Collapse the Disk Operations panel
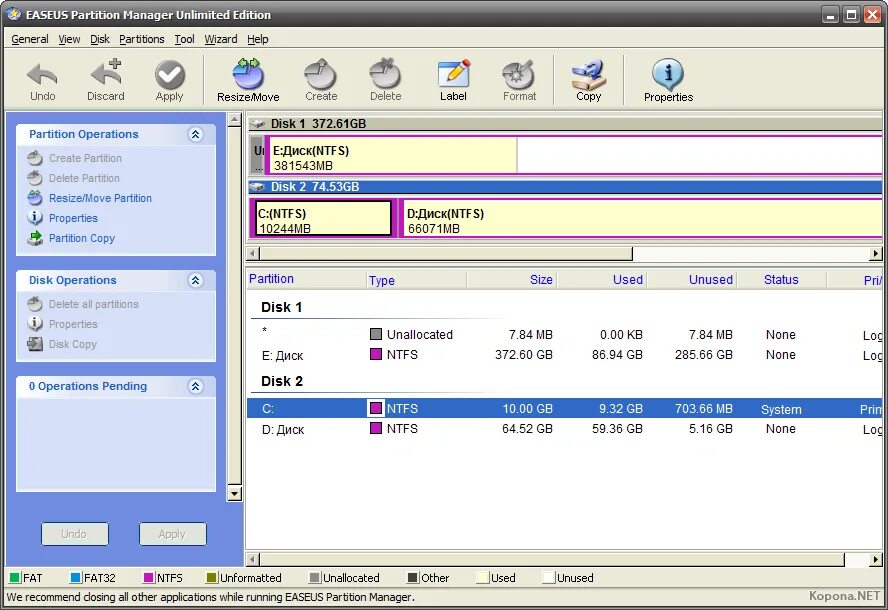888x610 pixels. click(195, 280)
